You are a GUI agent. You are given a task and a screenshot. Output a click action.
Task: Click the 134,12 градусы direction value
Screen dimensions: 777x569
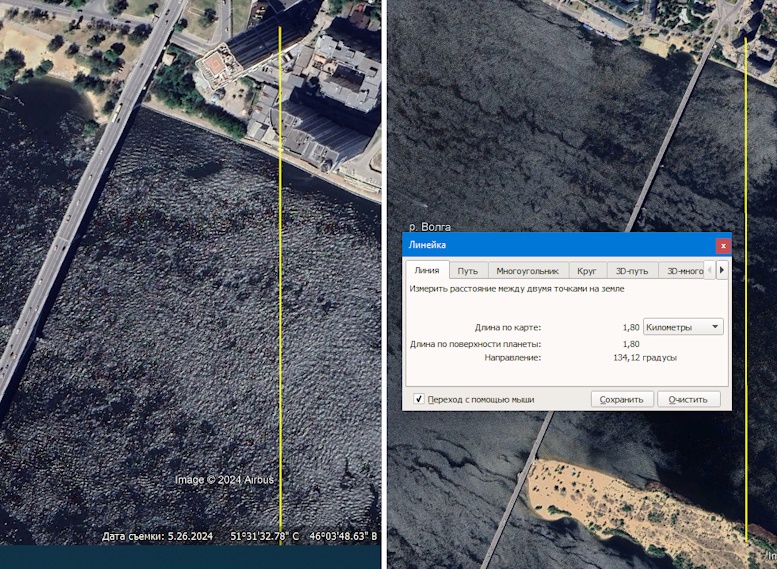pos(645,357)
